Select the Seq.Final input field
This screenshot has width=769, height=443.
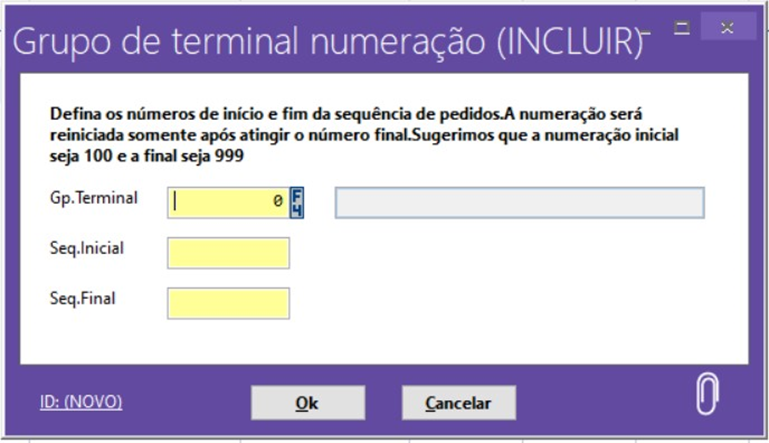coord(229,304)
